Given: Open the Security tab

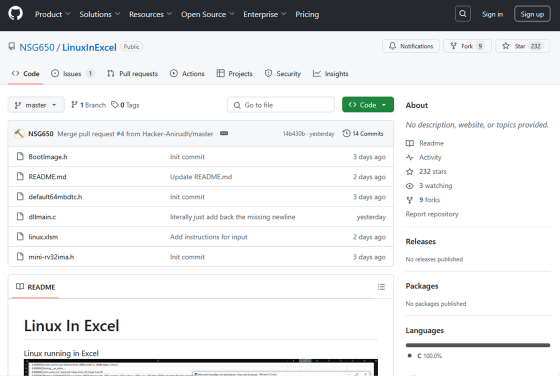Looking at the screenshot, I should [x=283, y=74].
